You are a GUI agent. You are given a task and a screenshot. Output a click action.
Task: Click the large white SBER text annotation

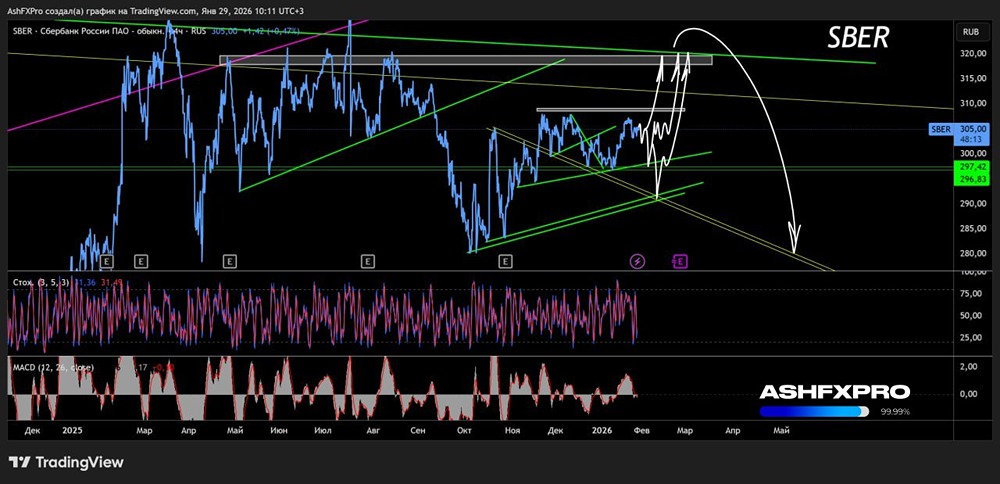(856, 38)
